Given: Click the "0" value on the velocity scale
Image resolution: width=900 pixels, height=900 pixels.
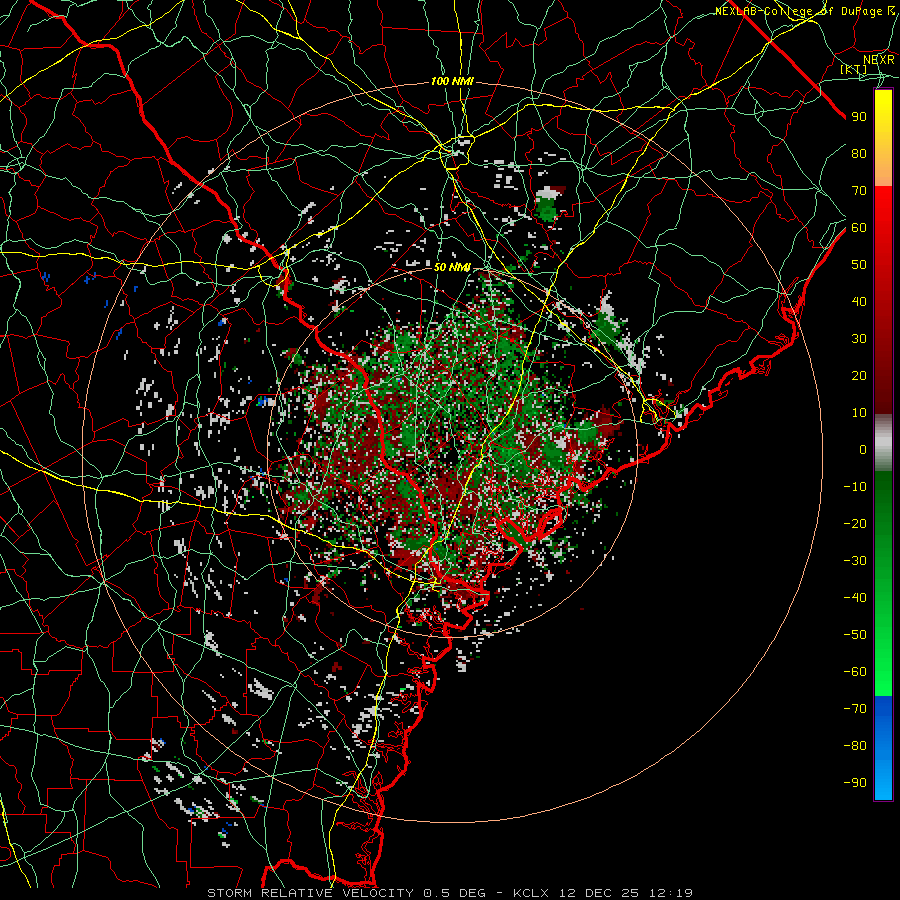Looking at the screenshot, I should click(863, 450).
